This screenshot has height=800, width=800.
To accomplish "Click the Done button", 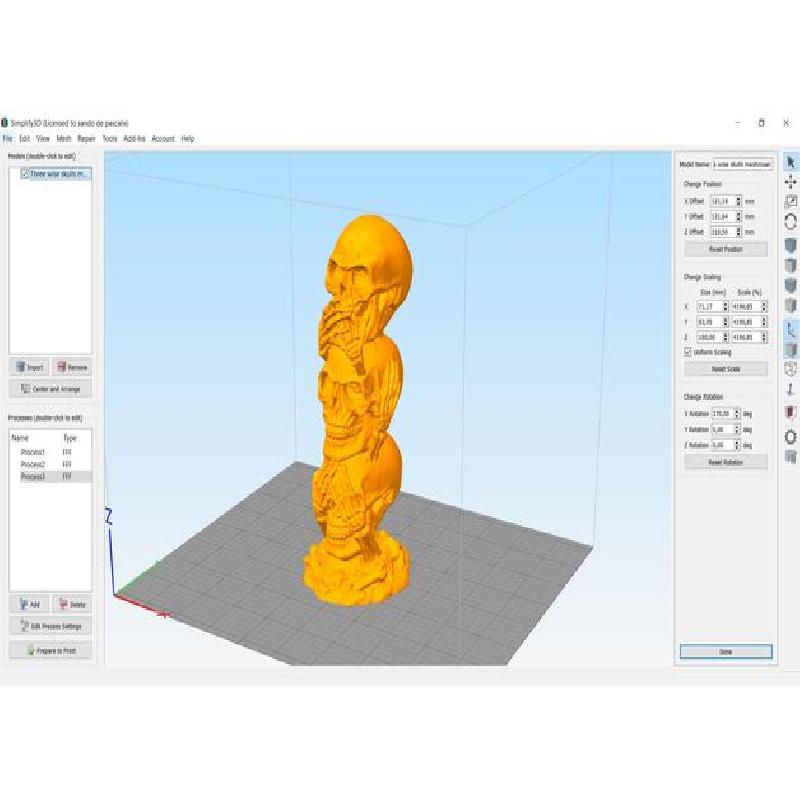I will click(x=725, y=651).
